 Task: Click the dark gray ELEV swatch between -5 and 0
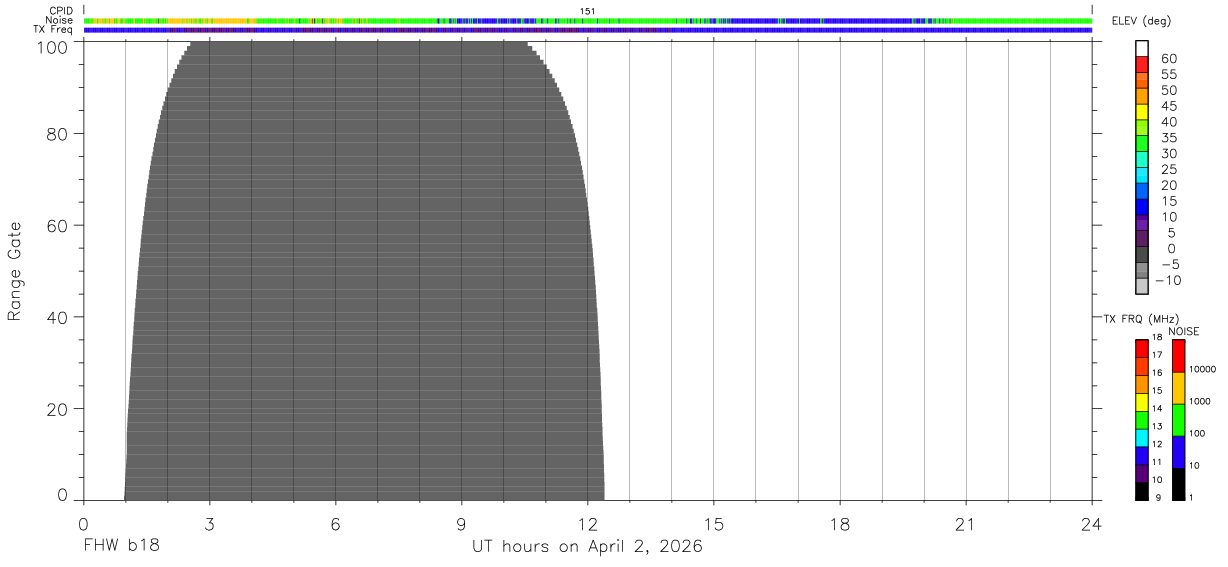[1142, 255]
